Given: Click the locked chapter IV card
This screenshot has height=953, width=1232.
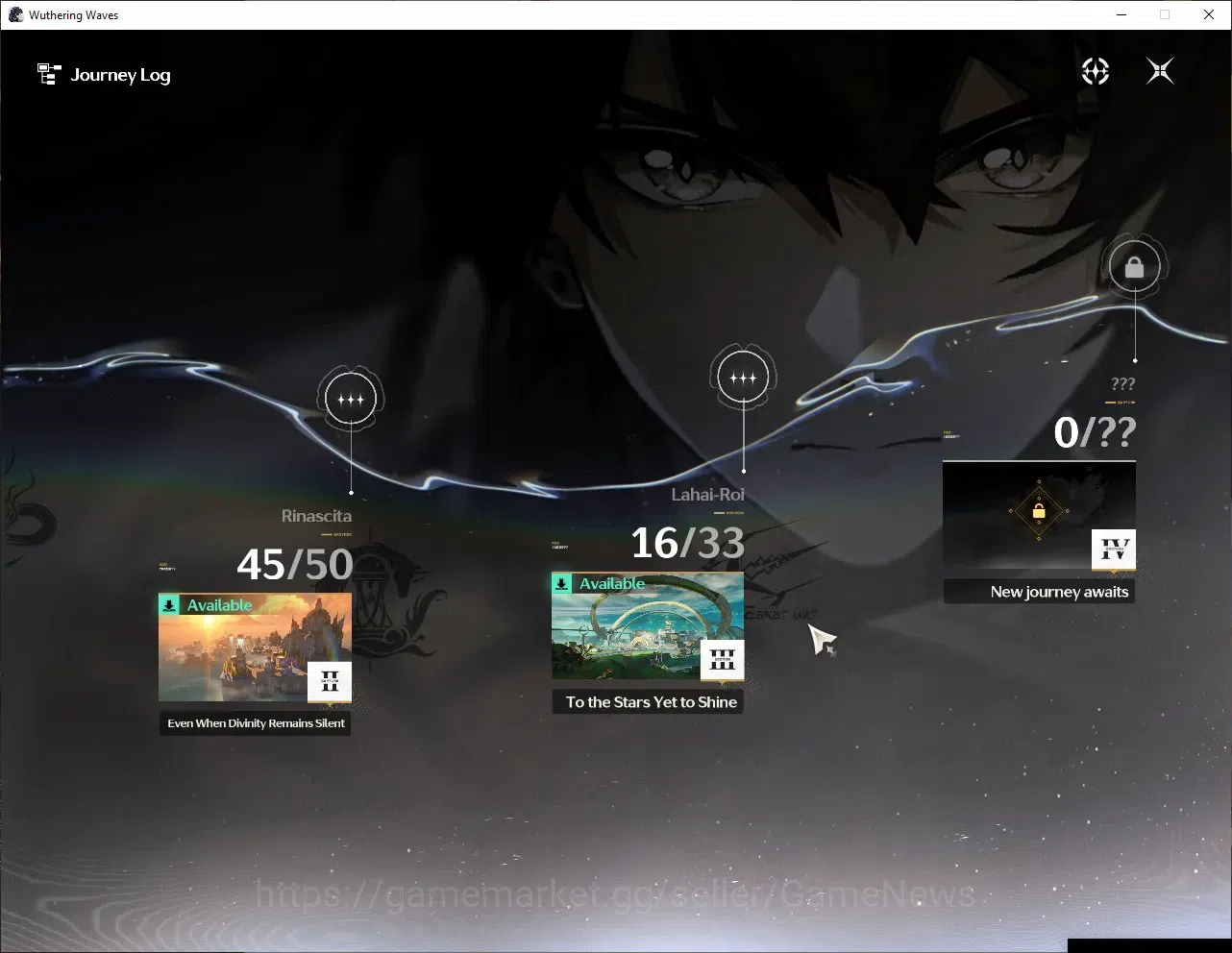Looking at the screenshot, I should [1039, 515].
